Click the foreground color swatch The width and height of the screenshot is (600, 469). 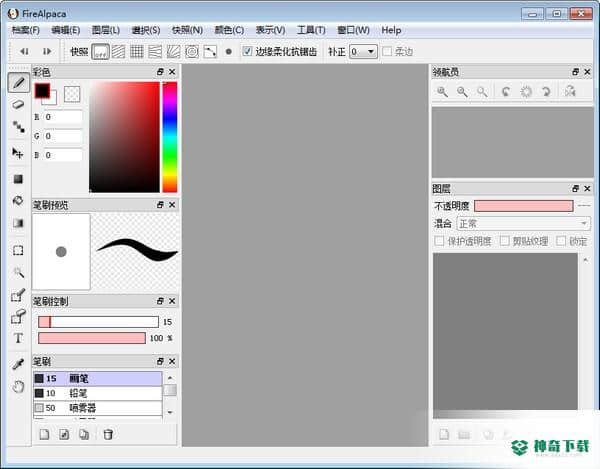pyautogui.click(x=42, y=91)
